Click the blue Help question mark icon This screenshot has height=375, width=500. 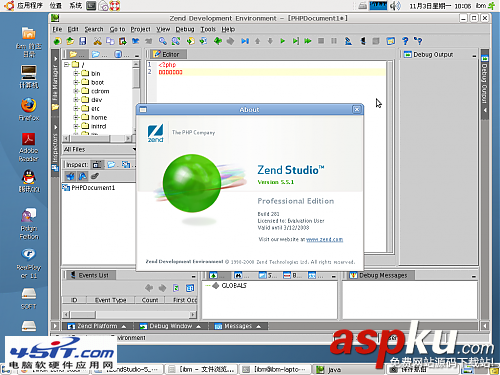tap(405, 41)
